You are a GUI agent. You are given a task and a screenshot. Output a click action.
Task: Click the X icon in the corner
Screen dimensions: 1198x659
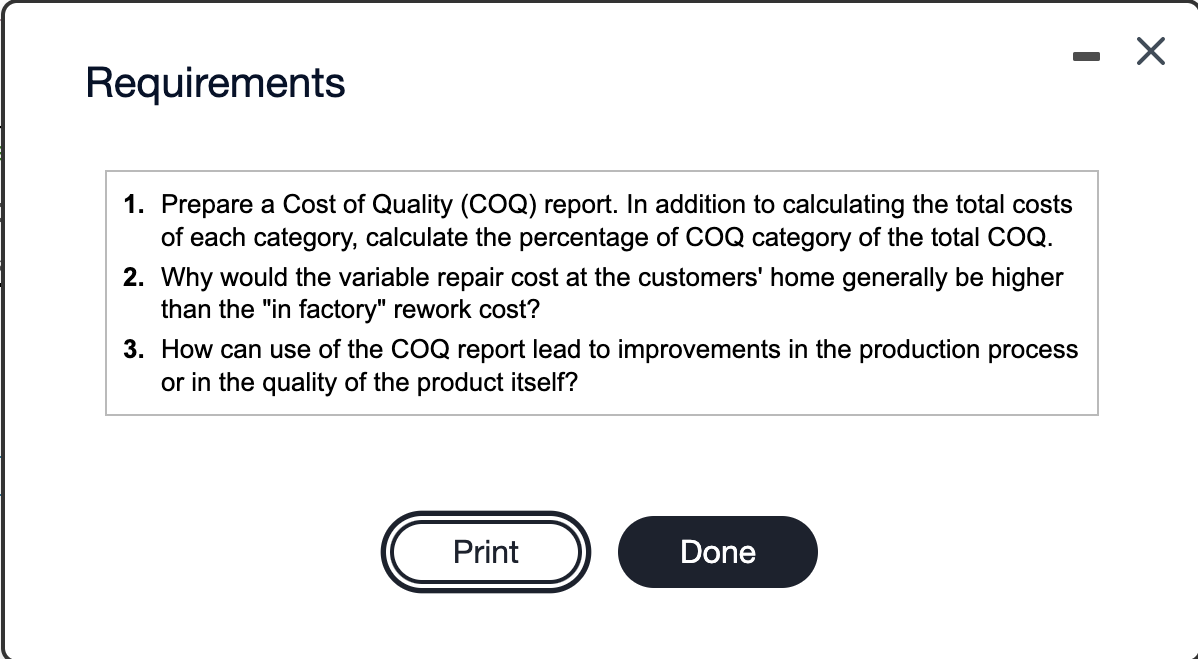click(x=1150, y=52)
